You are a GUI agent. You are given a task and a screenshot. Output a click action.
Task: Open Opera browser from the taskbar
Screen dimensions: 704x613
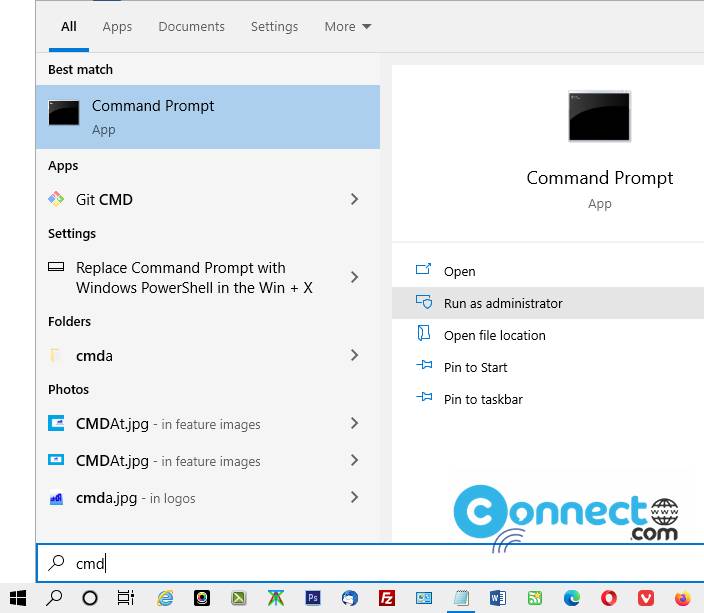[x=609, y=598]
